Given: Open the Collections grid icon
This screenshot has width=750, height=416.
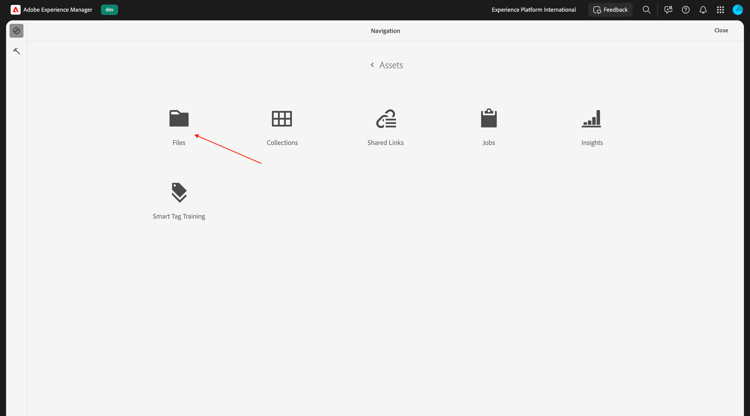Looking at the screenshot, I should [x=282, y=119].
